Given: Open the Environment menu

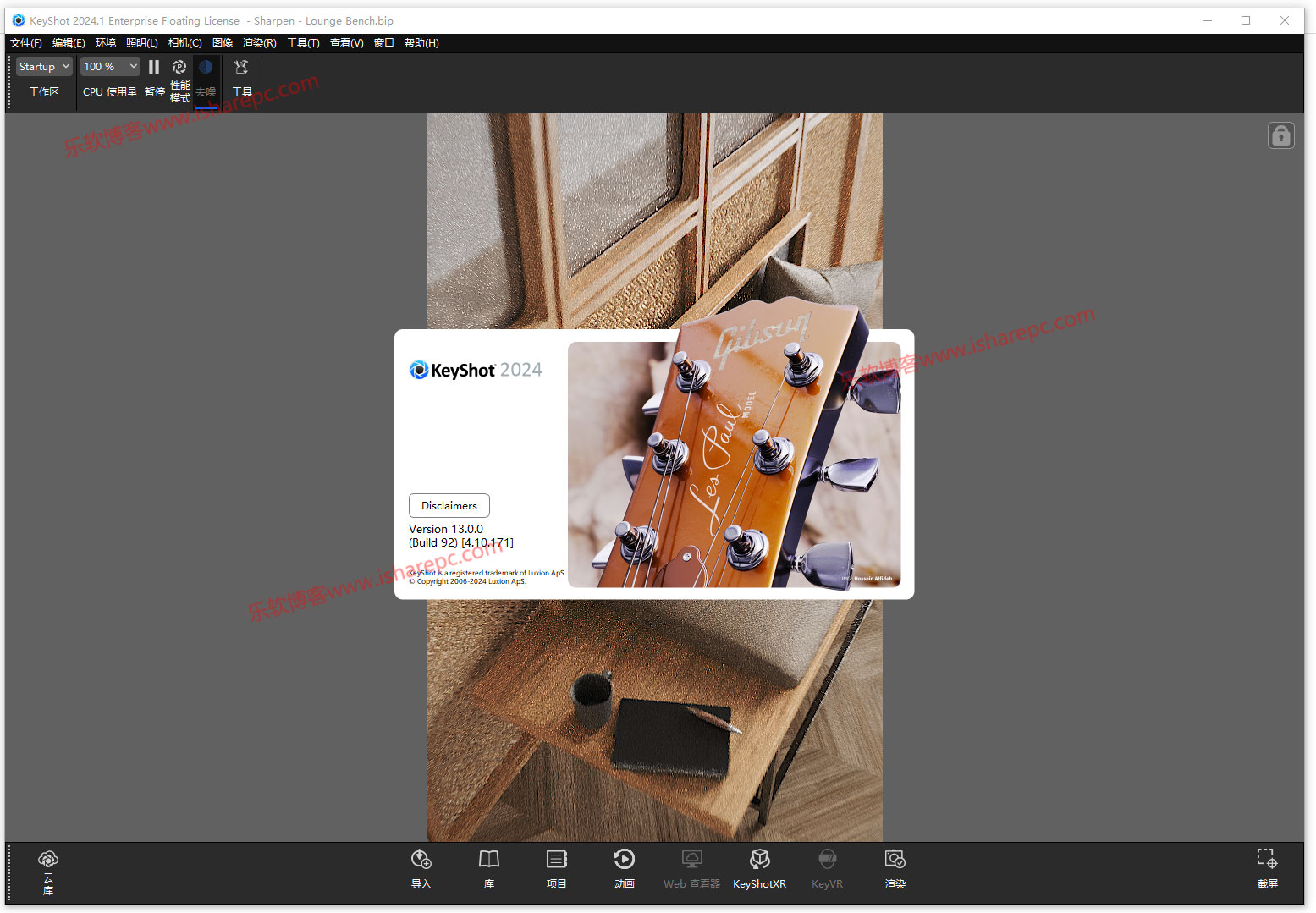Looking at the screenshot, I should (106, 43).
